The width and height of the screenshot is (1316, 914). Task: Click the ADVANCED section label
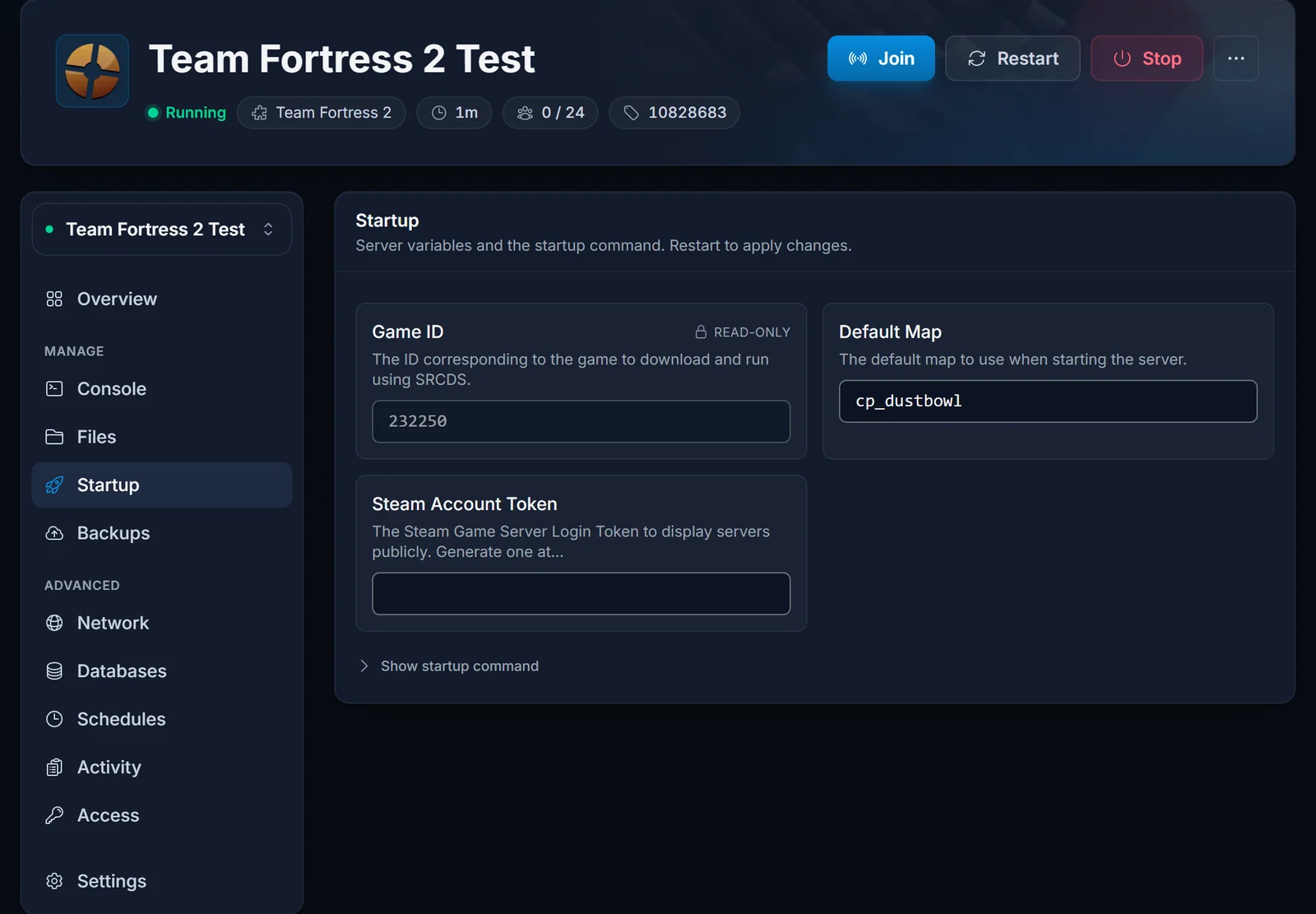pos(82,586)
